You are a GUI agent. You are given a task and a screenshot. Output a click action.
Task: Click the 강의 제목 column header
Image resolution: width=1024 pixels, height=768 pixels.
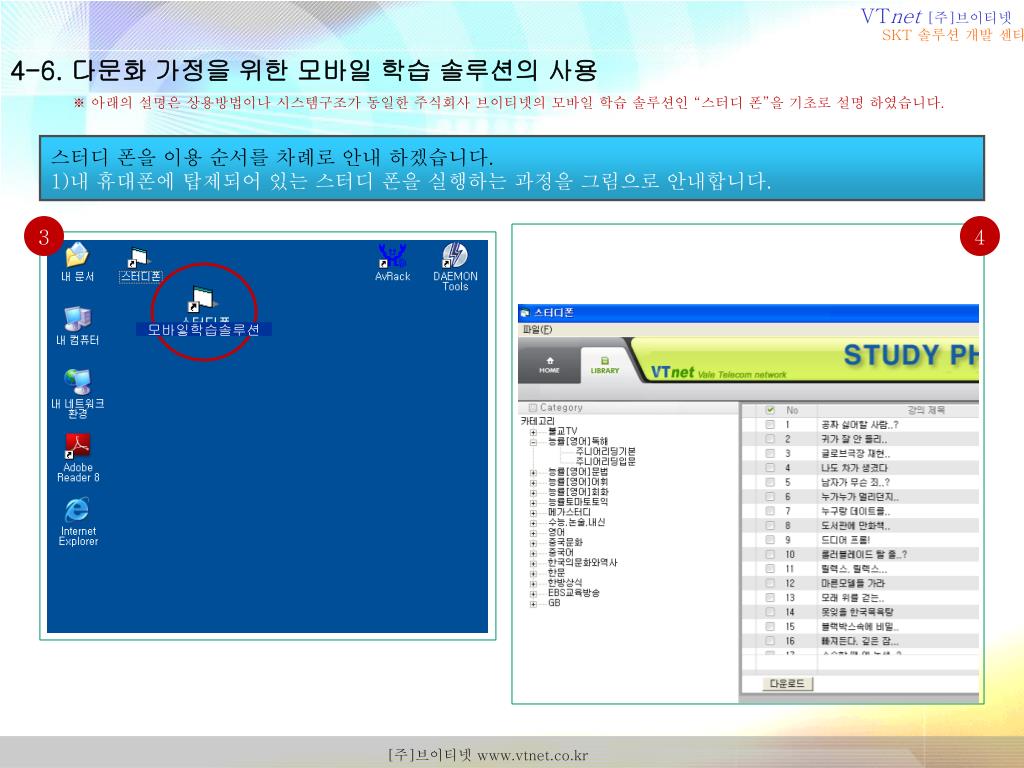925,410
